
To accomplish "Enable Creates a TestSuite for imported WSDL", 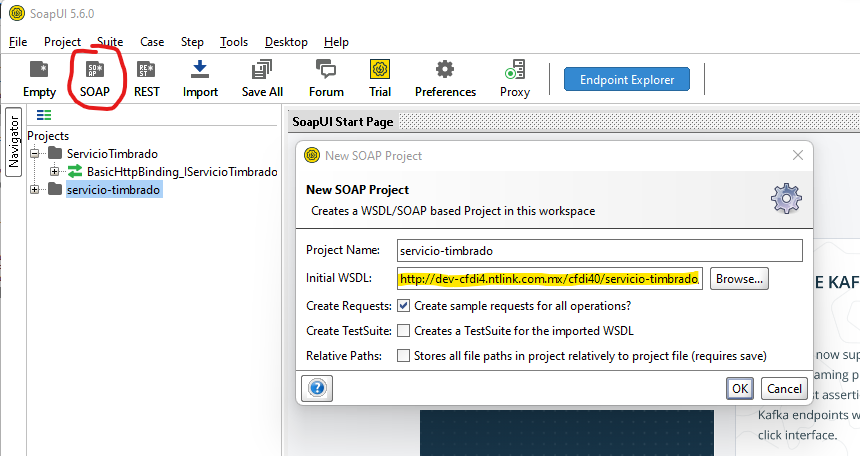I will point(403,330).
